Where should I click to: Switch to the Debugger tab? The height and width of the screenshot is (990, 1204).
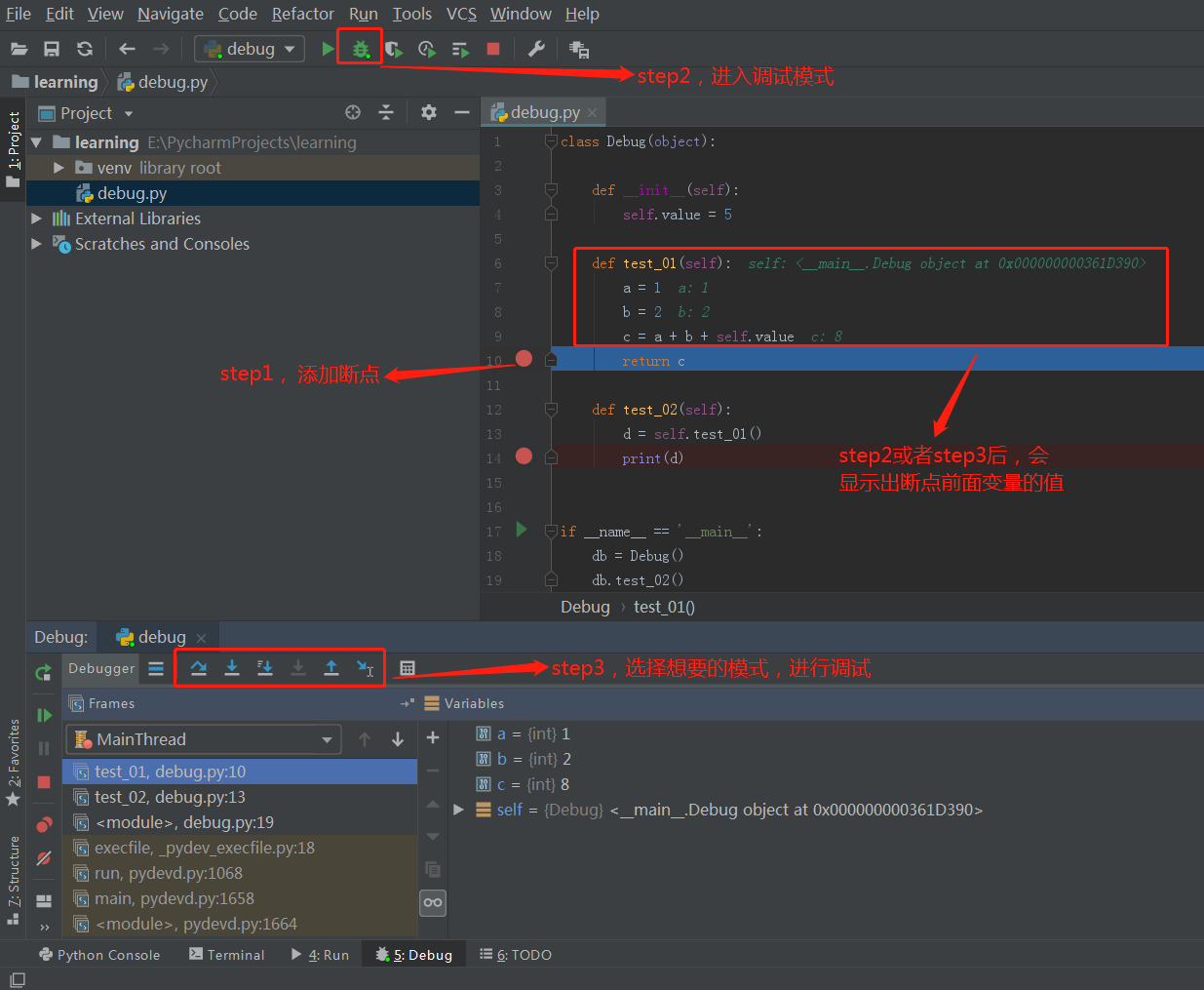(101, 668)
